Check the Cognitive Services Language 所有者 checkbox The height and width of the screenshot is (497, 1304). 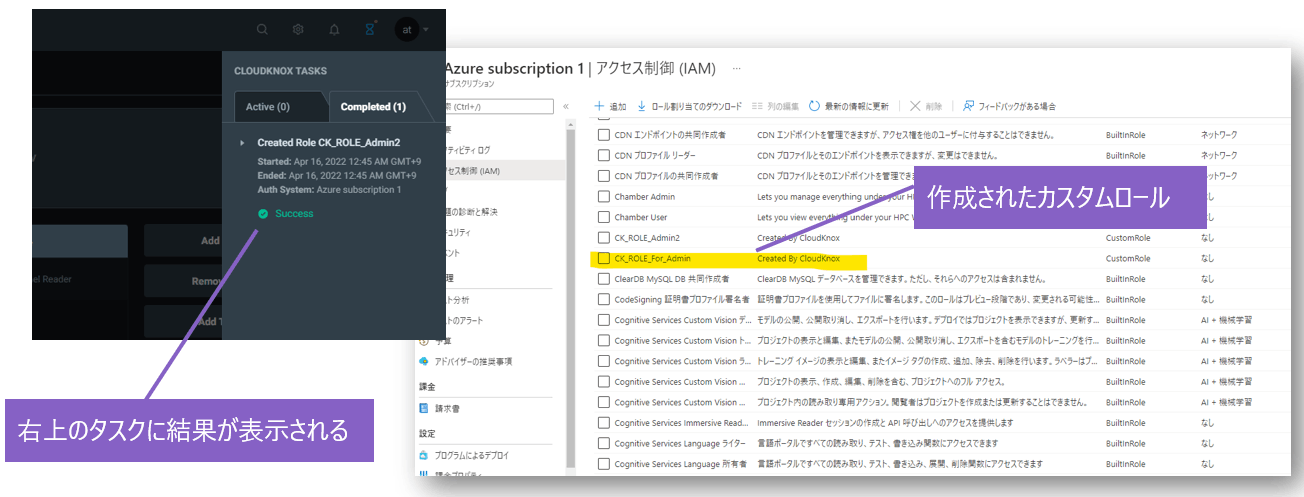pos(603,464)
